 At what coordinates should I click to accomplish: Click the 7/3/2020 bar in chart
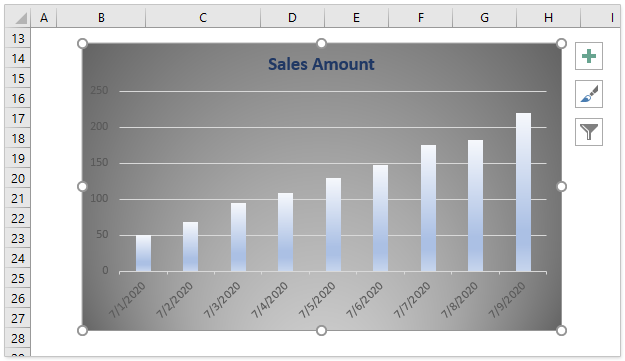(x=238, y=237)
